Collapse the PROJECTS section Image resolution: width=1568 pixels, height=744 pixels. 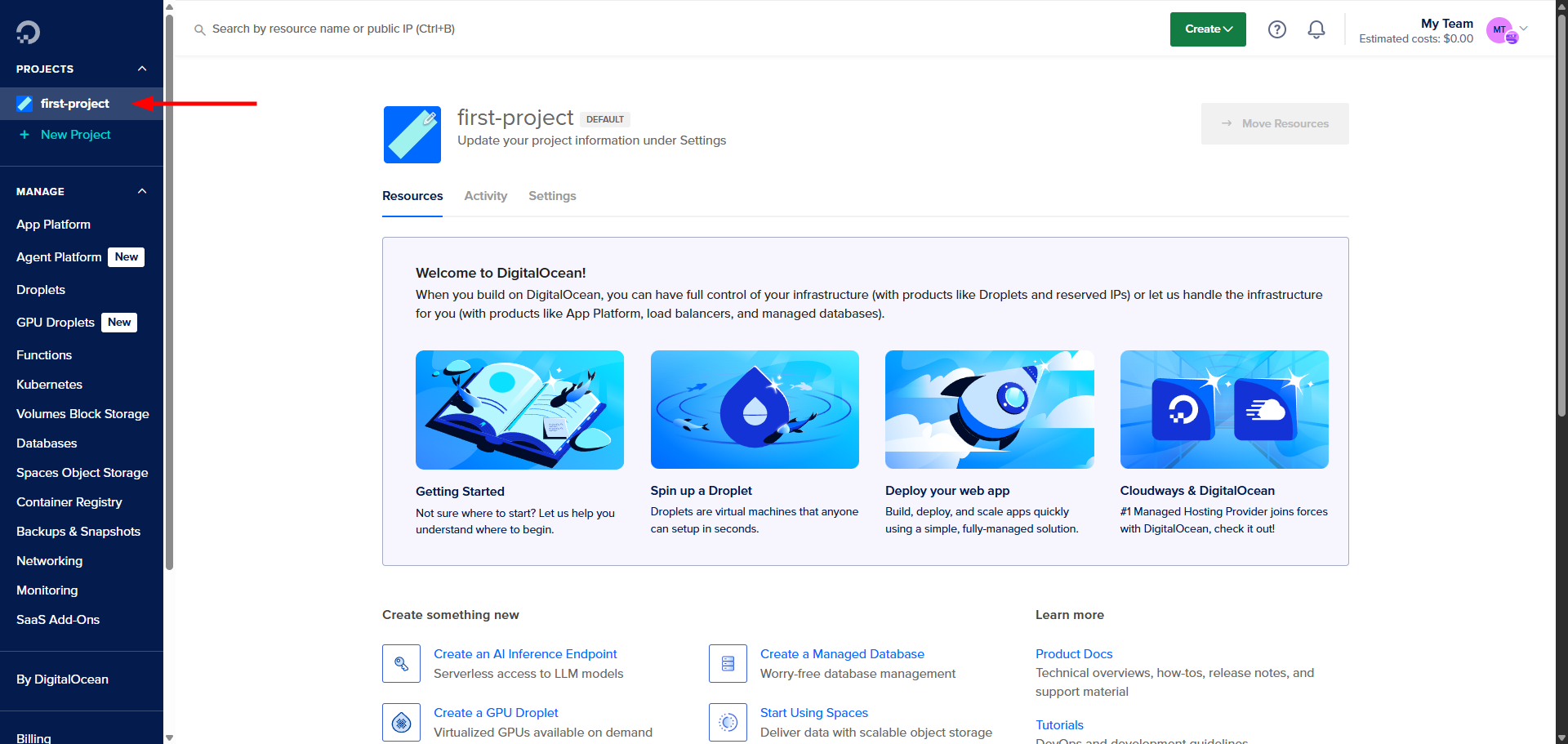coord(141,69)
